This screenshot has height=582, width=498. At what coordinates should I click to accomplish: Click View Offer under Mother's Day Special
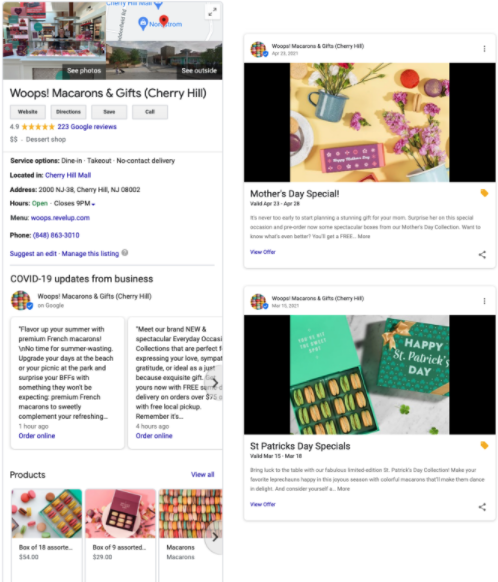click(x=263, y=252)
